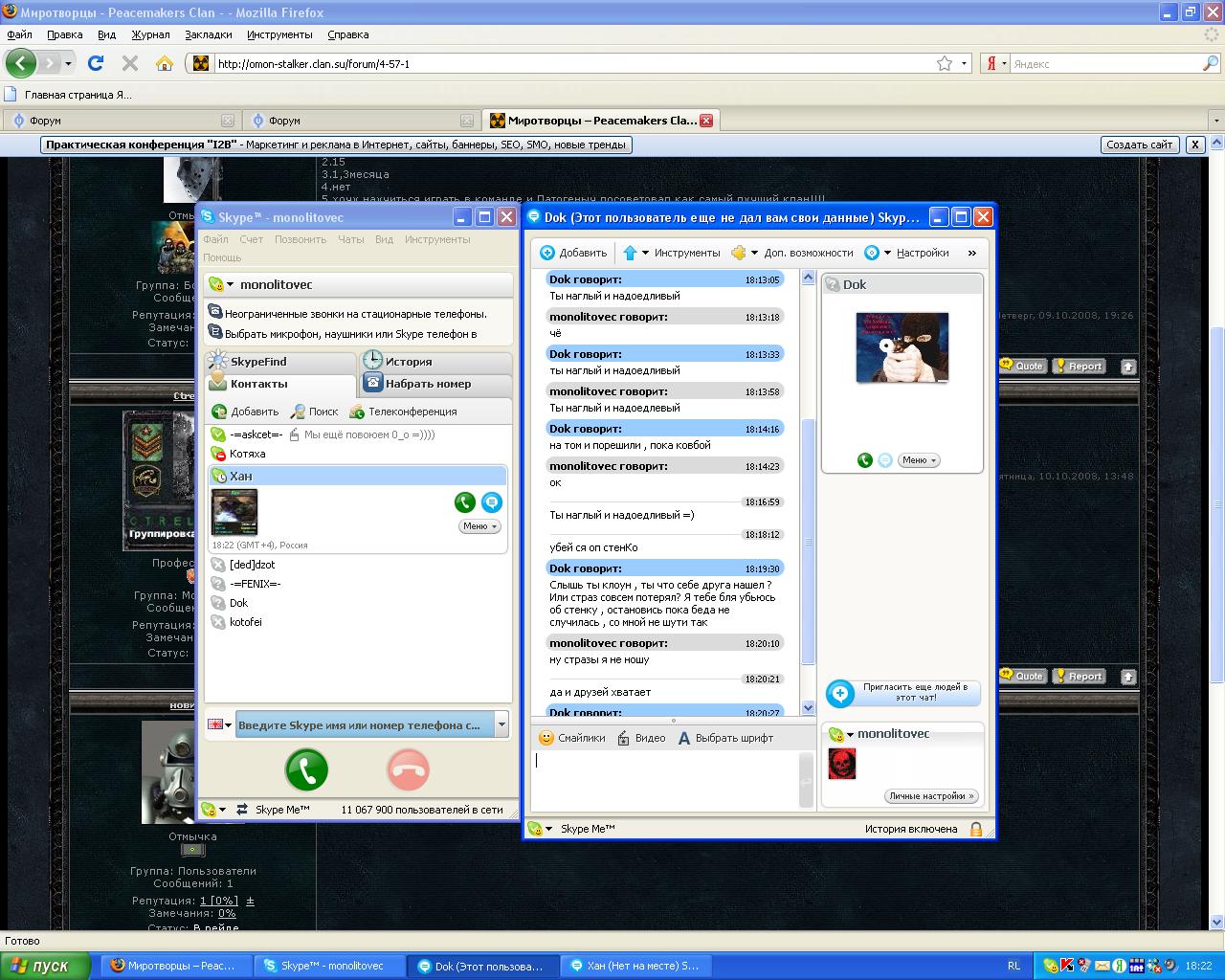Click Хан's avatar thumbnail in contacts
The width and height of the screenshot is (1225, 980).
(x=234, y=513)
